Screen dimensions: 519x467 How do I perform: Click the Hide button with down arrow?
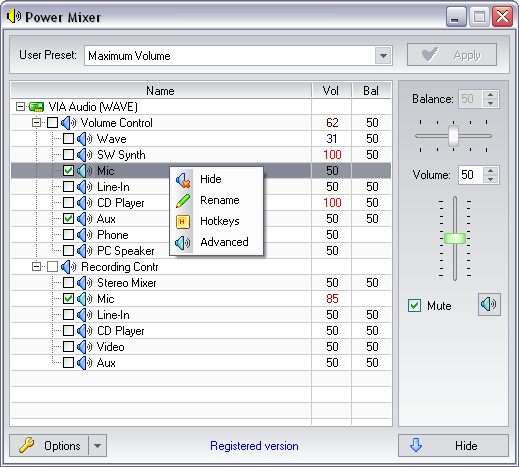pos(453,445)
